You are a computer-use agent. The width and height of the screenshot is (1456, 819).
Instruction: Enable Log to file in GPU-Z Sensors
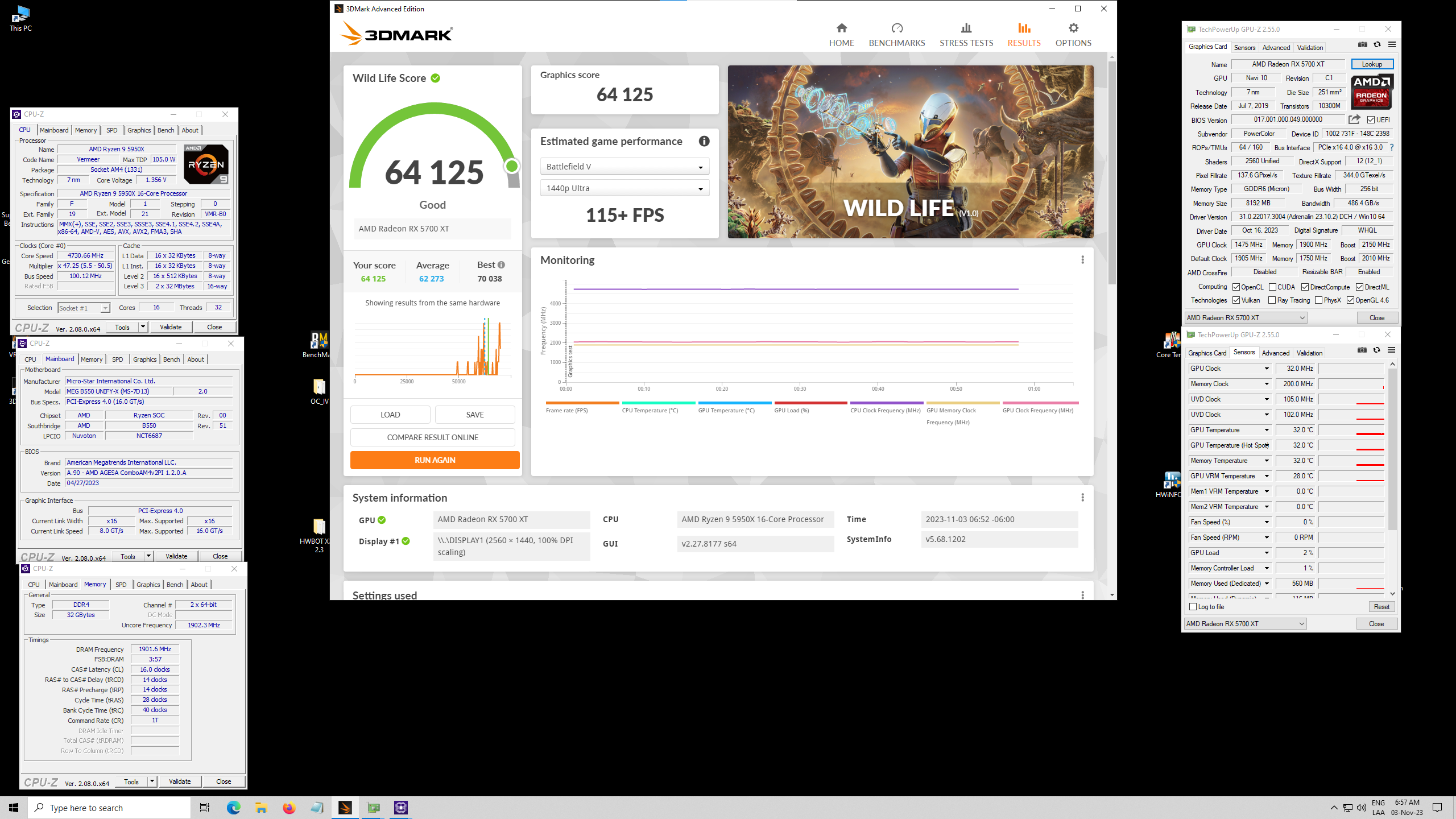(x=1193, y=607)
